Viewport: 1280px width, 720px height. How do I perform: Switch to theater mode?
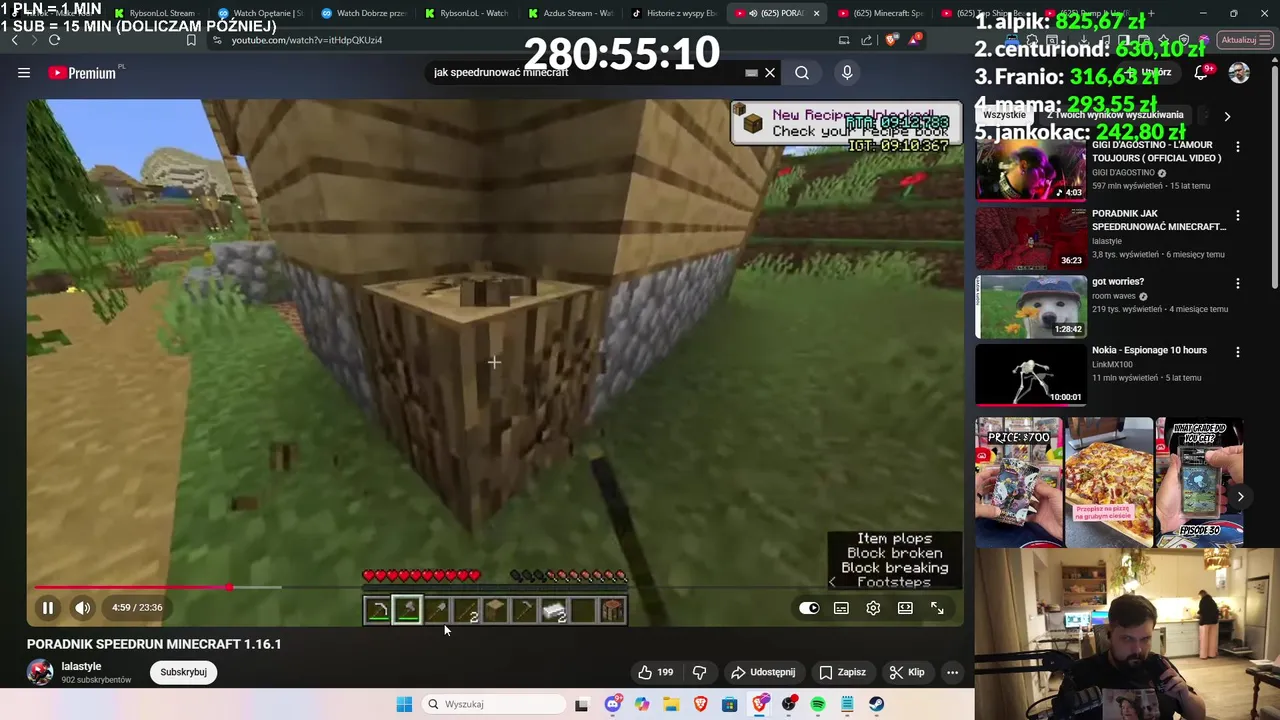(x=905, y=608)
